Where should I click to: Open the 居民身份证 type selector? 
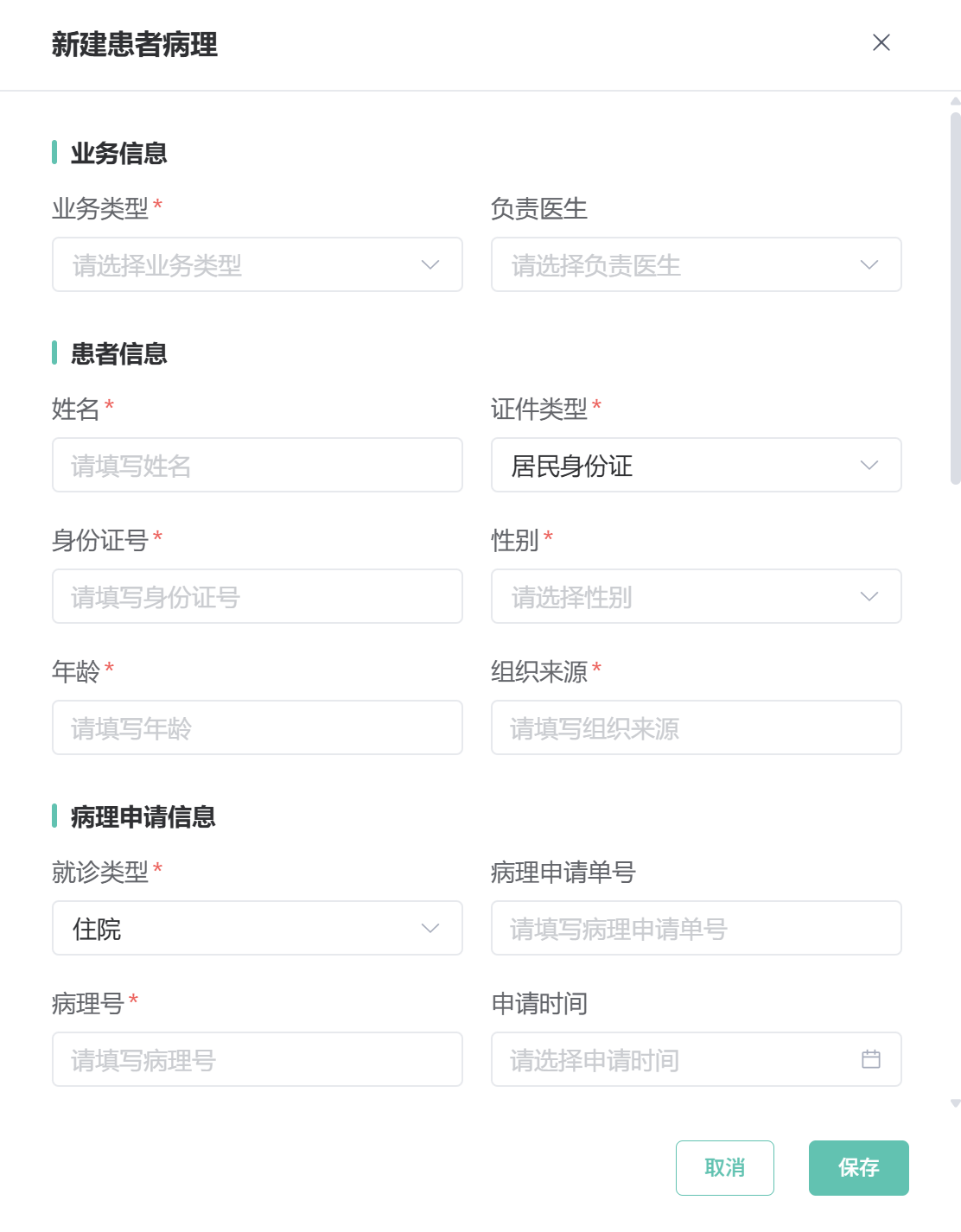click(697, 465)
